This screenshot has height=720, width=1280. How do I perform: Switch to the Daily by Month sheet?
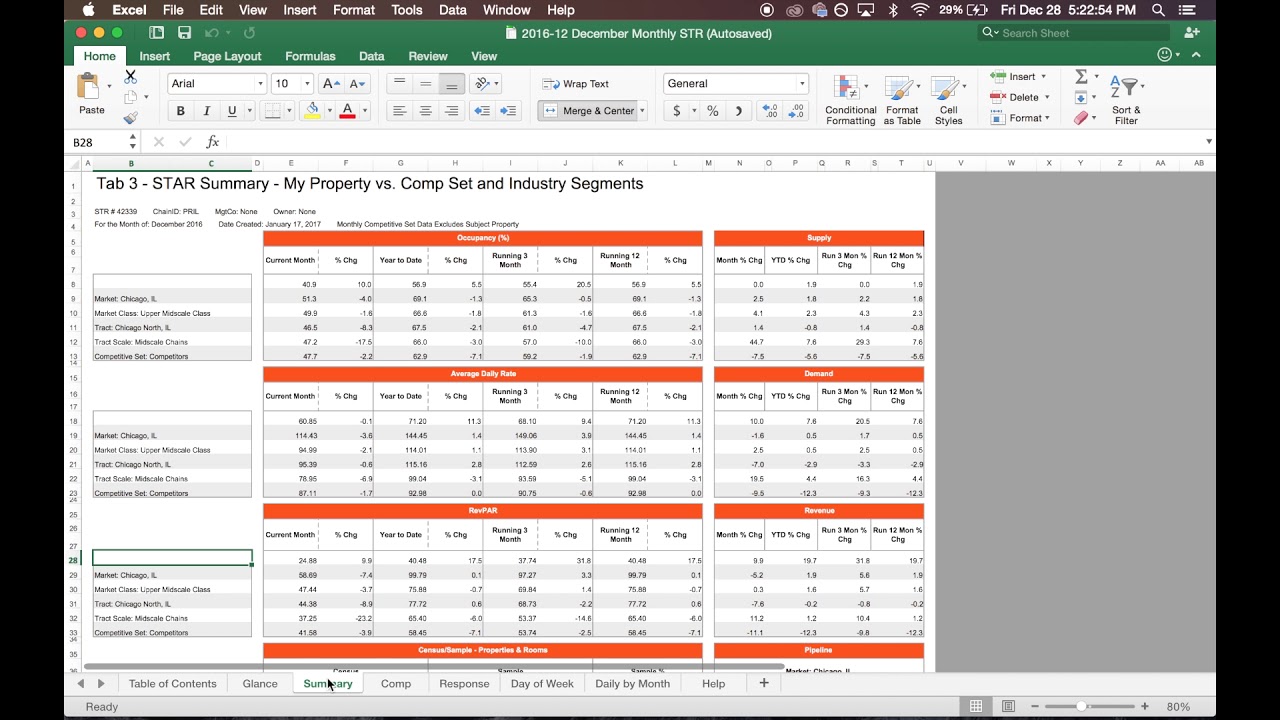pos(632,683)
